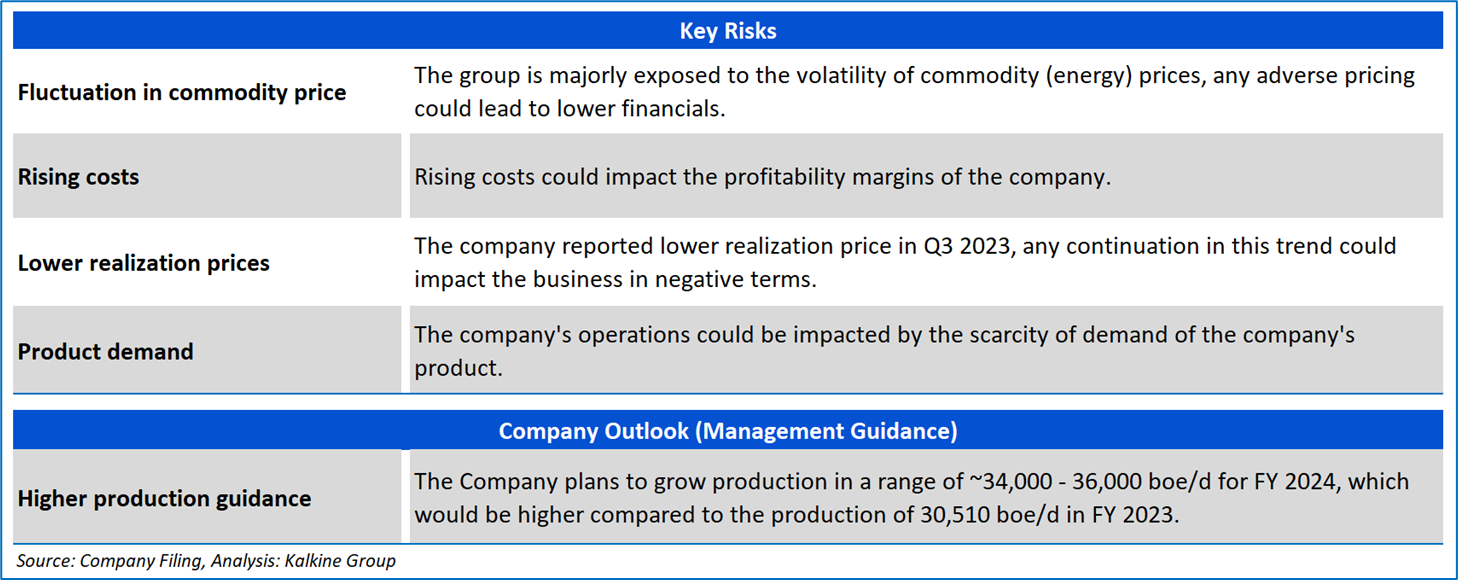Screen dimensions: 1458x580
Task: Select the Product demand row label
Action: tap(106, 352)
